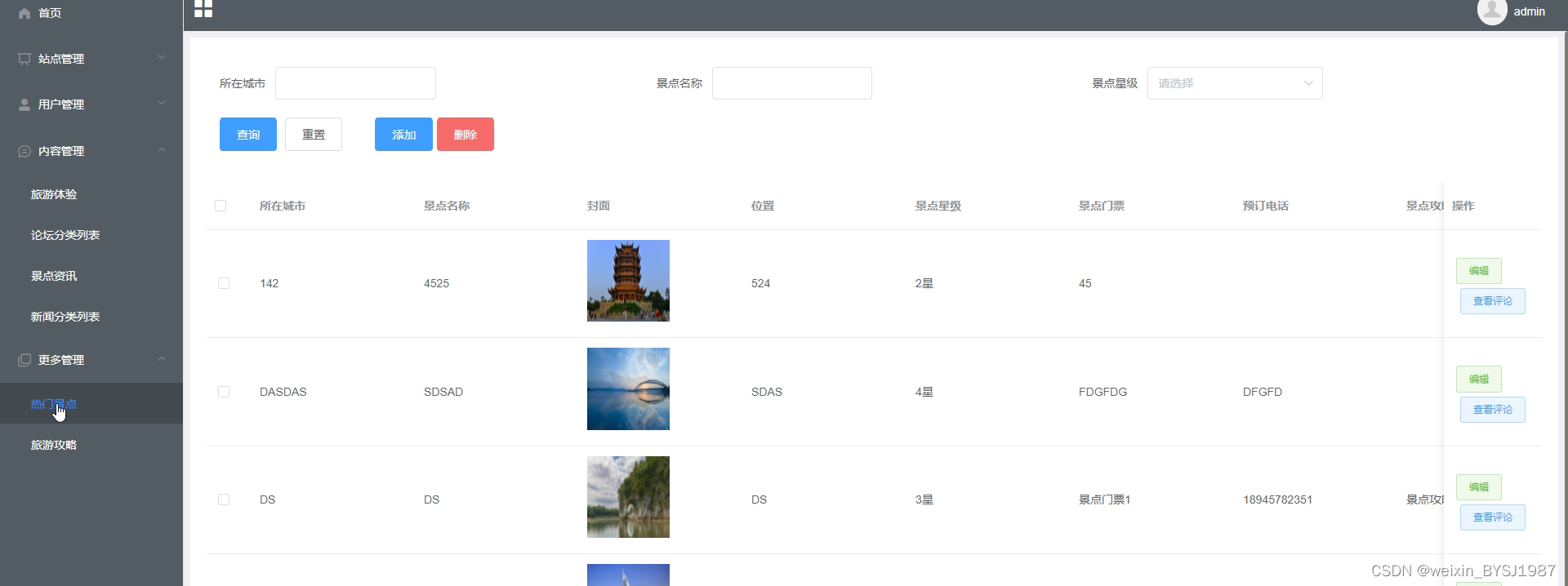Viewport: 1568px width, 586px height.
Task: Select 热门景点 menu item
Action: pyautogui.click(x=91, y=403)
